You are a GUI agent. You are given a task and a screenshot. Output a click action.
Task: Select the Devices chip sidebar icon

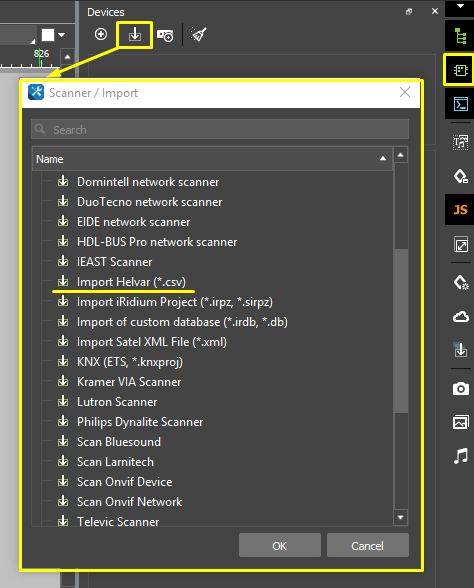pos(460,70)
